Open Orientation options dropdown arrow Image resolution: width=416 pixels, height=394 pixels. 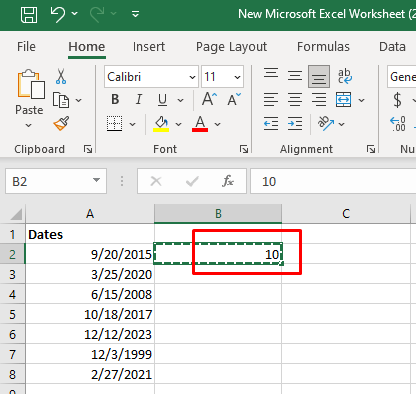(x=341, y=124)
